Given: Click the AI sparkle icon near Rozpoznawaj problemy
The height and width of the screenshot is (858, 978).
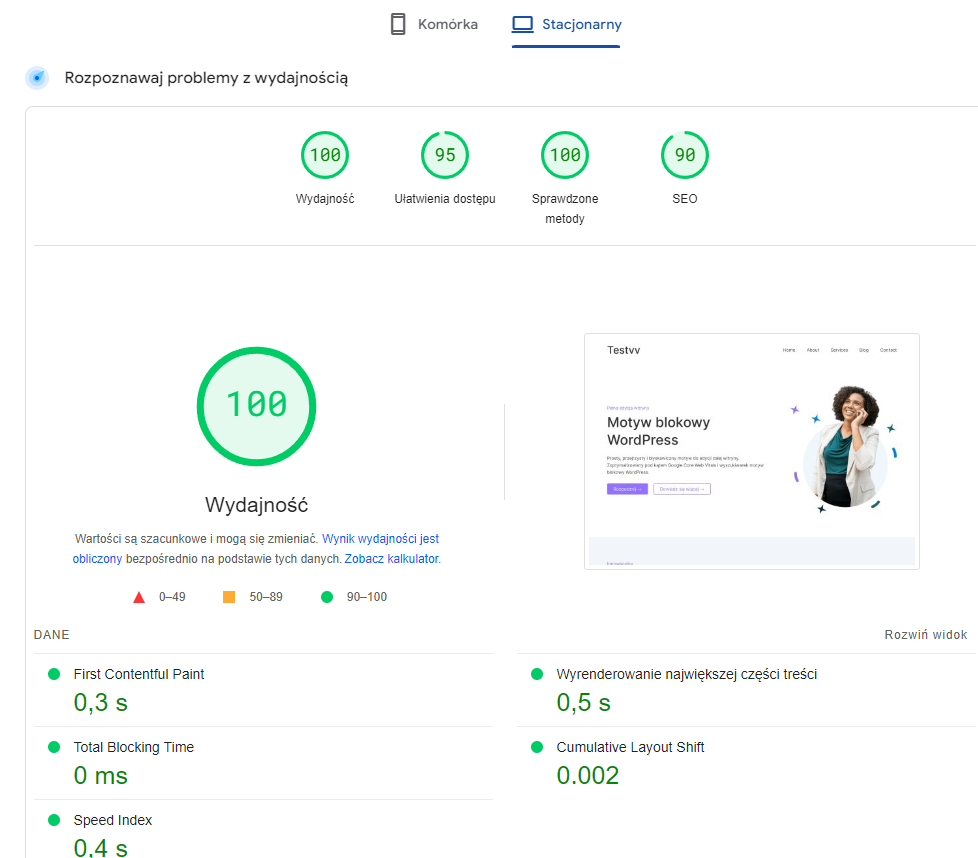Looking at the screenshot, I should (x=36, y=76).
